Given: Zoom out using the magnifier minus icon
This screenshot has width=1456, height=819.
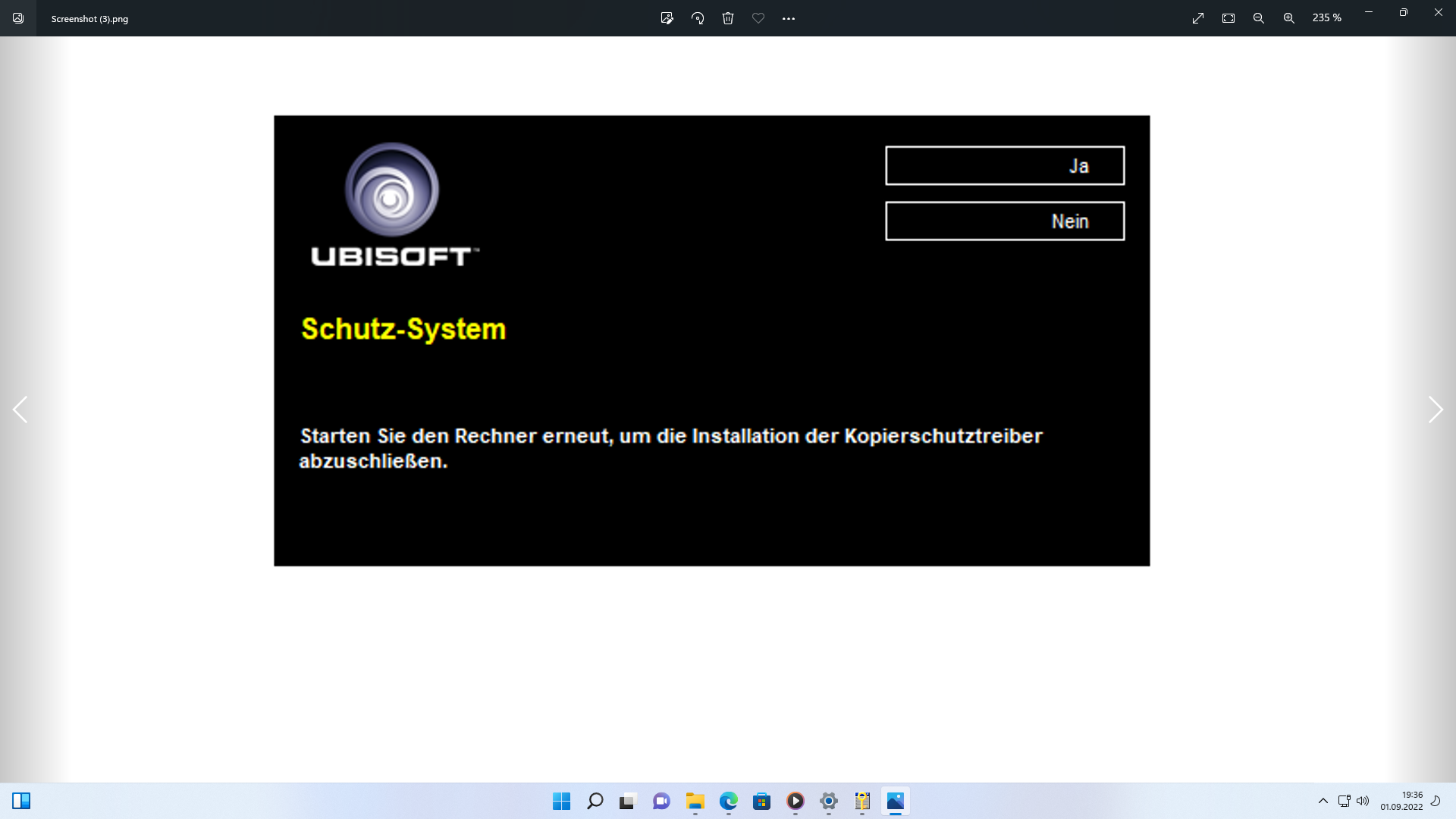Looking at the screenshot, I should (1259, 18).
